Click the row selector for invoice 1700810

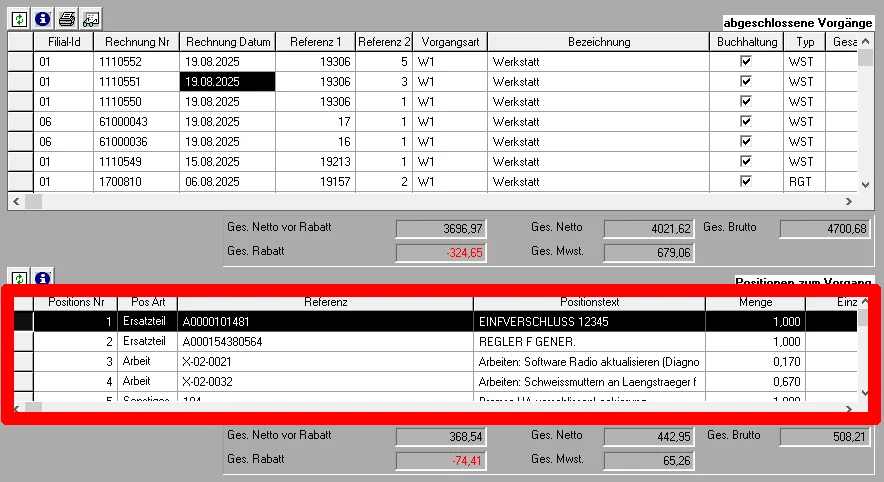point(21,182)
